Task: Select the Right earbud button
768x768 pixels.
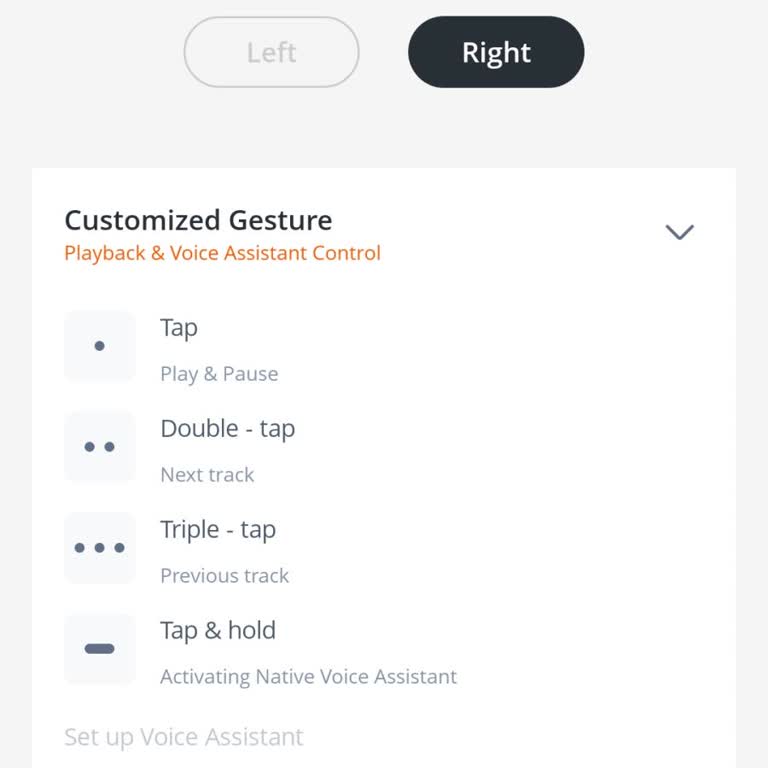Action: [496, 52]
